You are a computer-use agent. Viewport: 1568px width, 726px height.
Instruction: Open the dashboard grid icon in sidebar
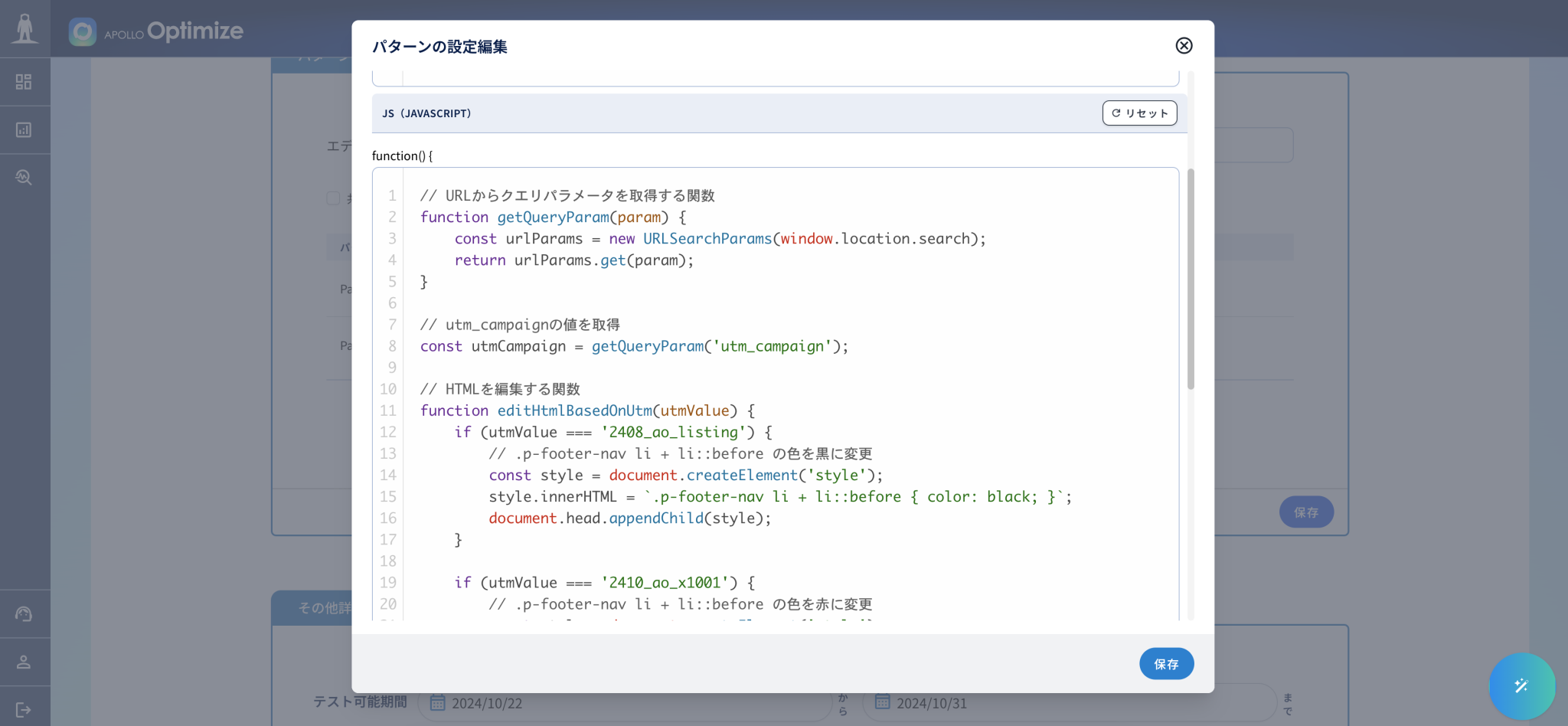(x=24, y=81)
